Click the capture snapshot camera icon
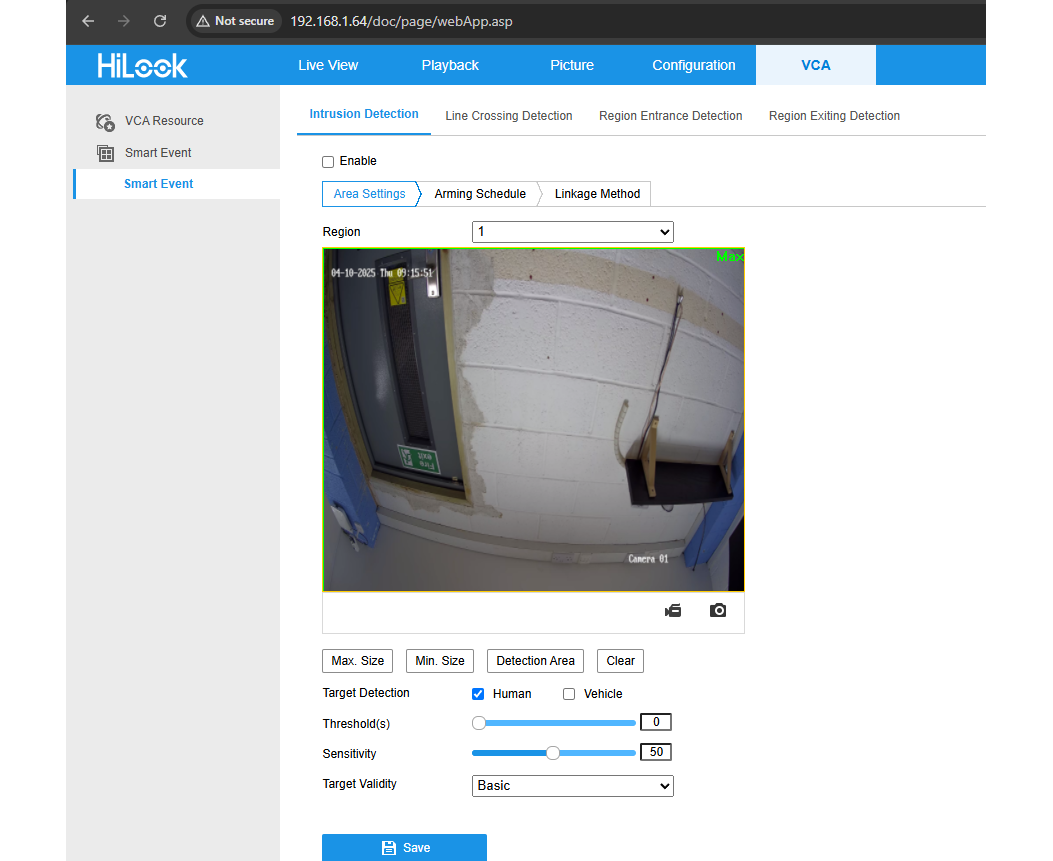Screen dimensions: 1053x861 [x=718, y=610]
